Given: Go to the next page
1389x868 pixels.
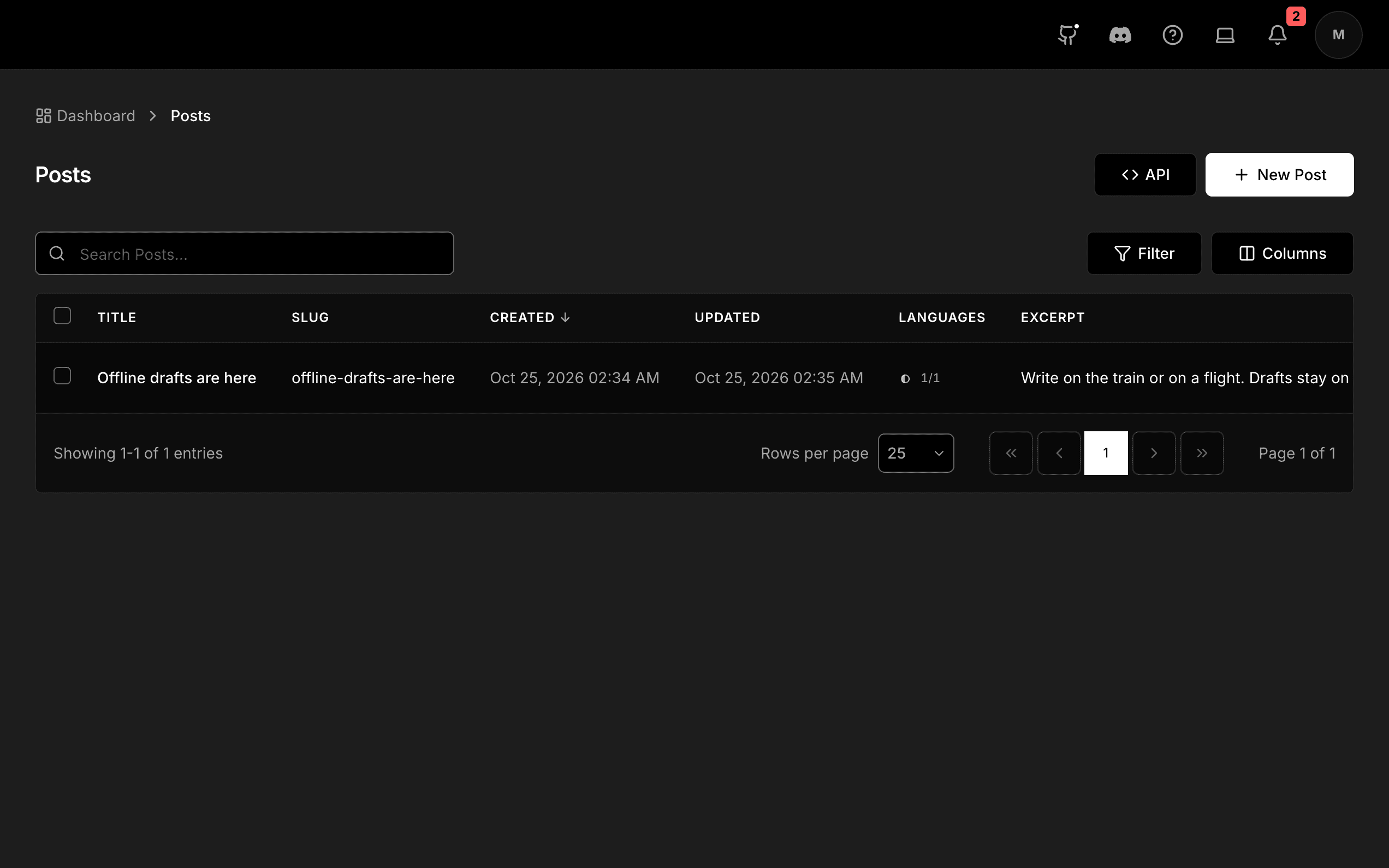Looking at the screenshot, I should [x=1154, y=453].
